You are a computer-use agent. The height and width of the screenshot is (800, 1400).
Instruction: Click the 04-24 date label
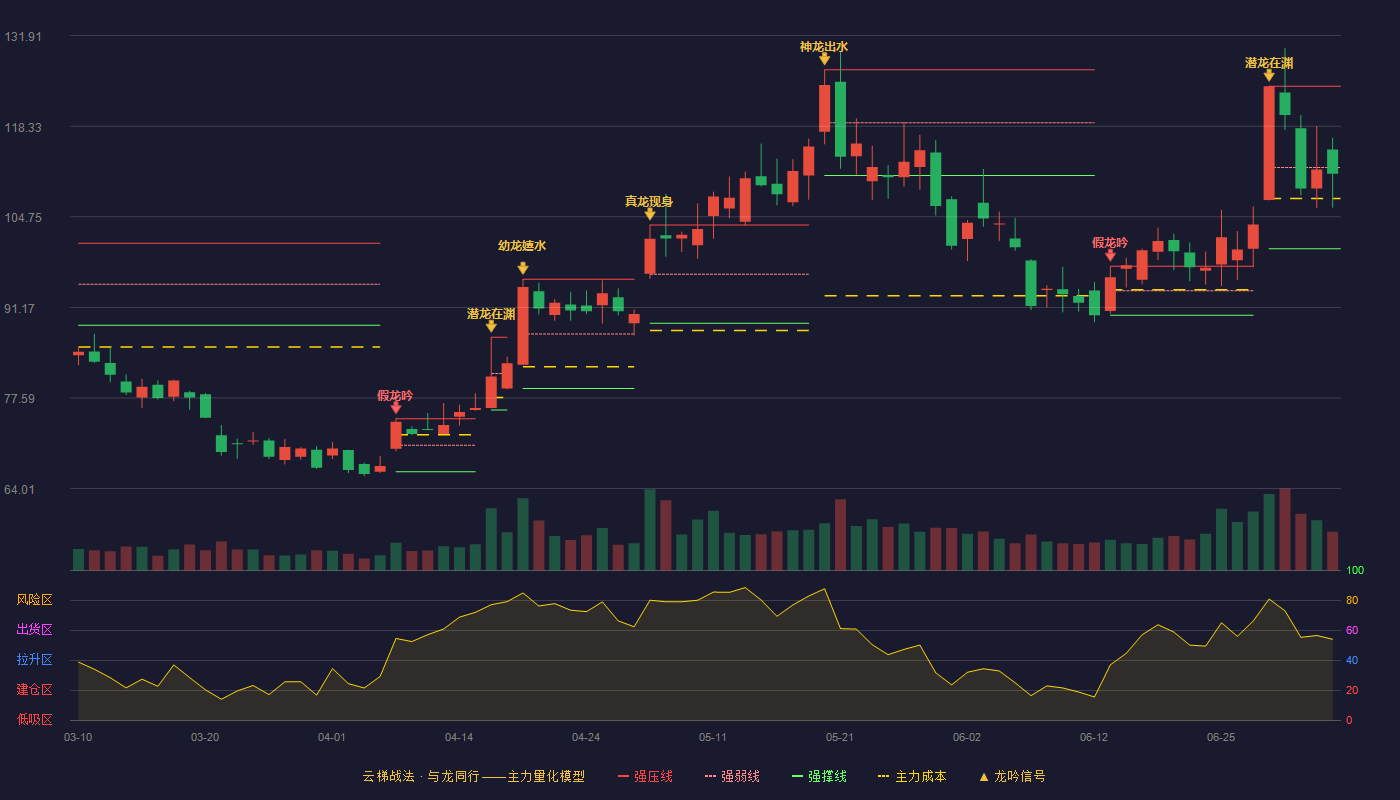[x=586, y=737]
